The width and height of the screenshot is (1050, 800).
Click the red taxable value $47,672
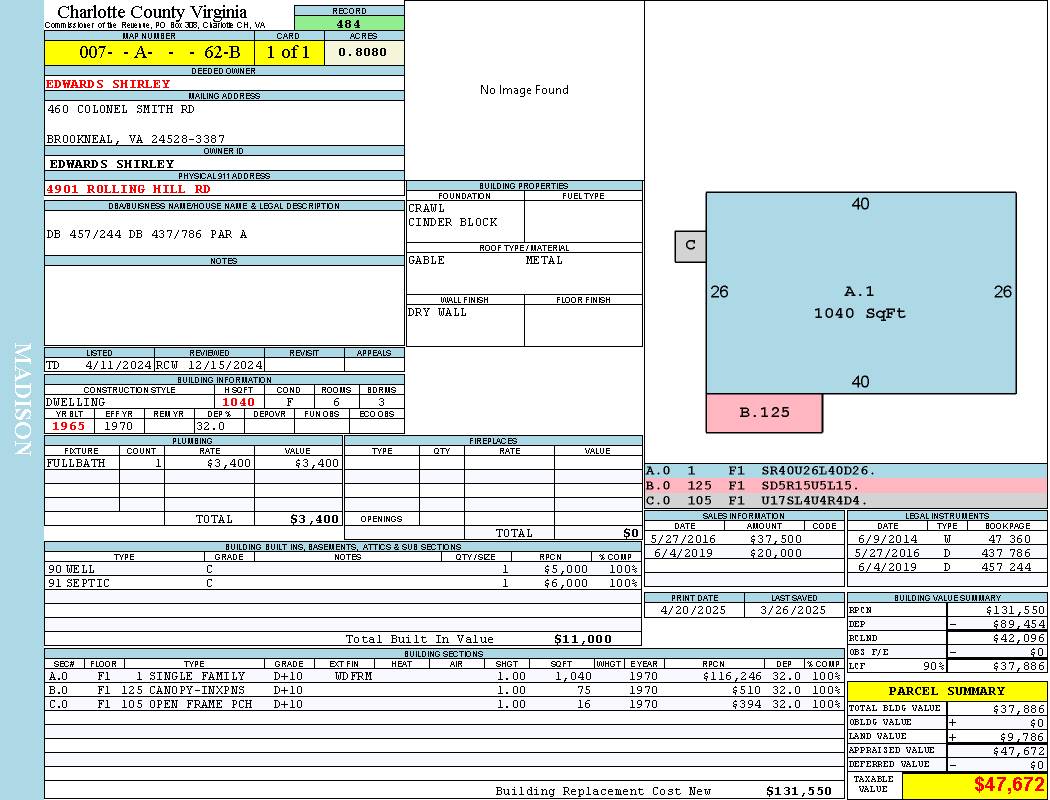974,785
